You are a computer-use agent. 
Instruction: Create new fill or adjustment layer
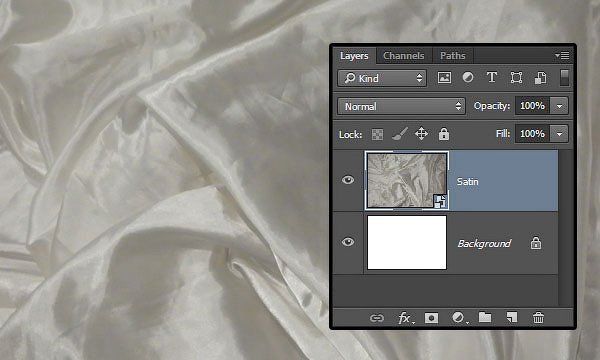coord(459,318)
